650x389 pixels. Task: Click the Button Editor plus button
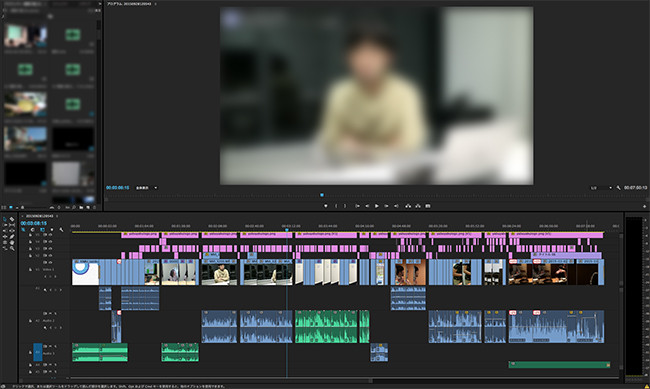click(x=645, y=206)
